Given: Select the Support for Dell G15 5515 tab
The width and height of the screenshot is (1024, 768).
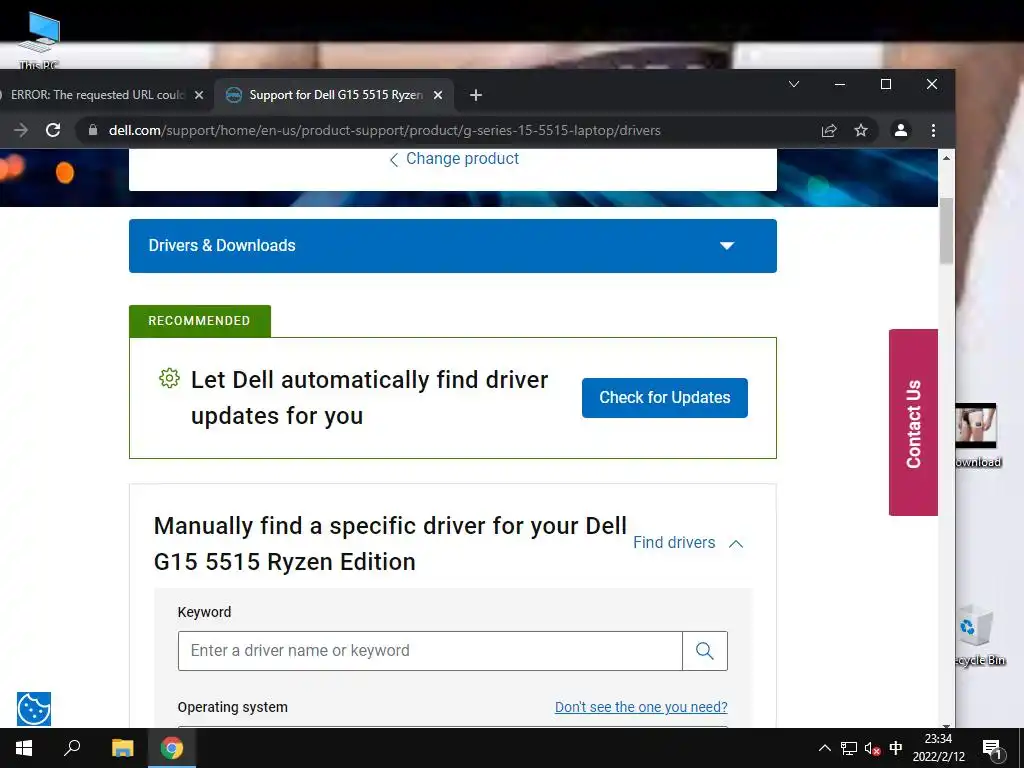Looking at the screenshot, I should pyautogui.click(x=333, y=95).
